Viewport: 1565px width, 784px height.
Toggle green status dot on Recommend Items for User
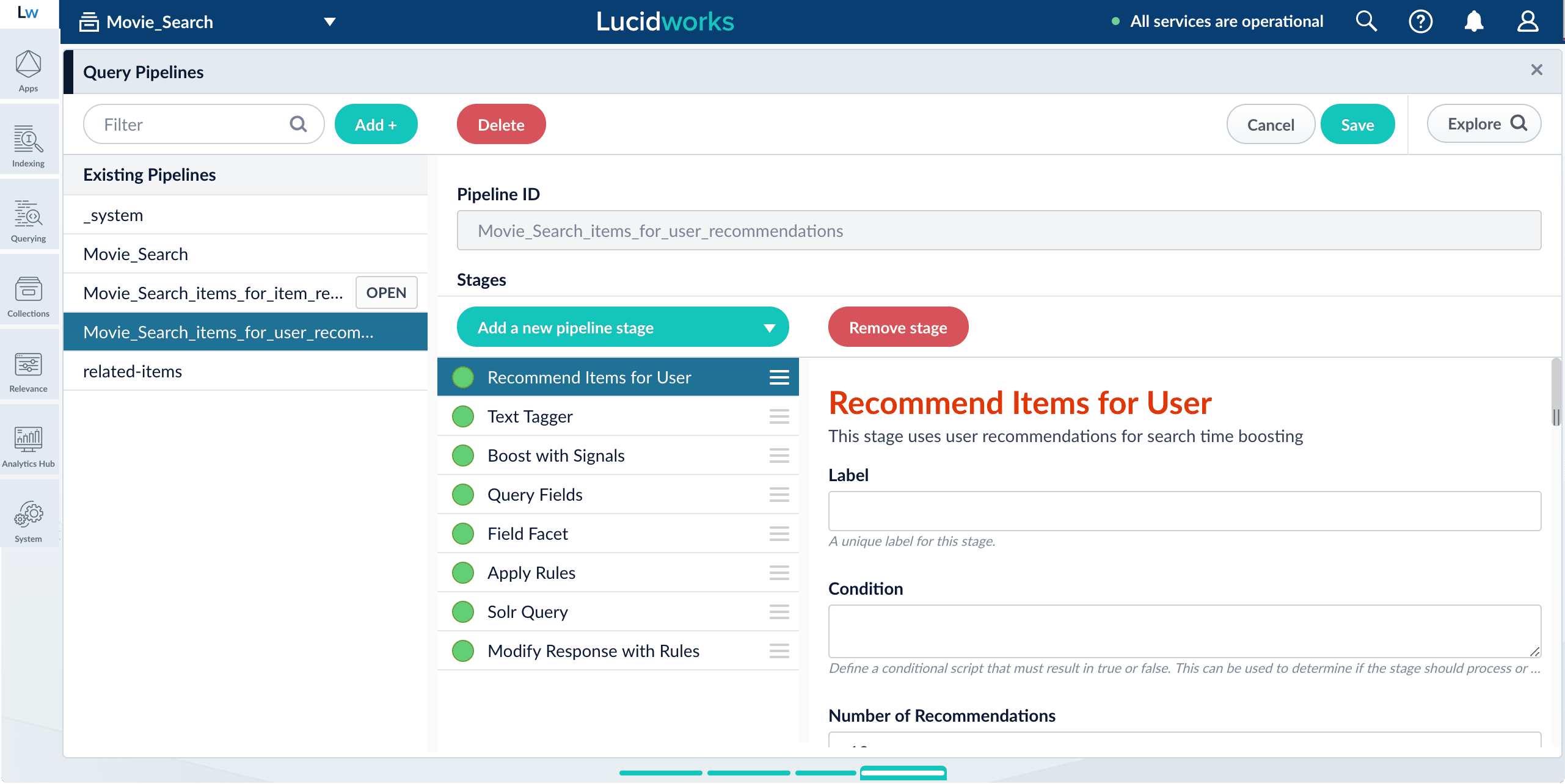coord(463,377)
